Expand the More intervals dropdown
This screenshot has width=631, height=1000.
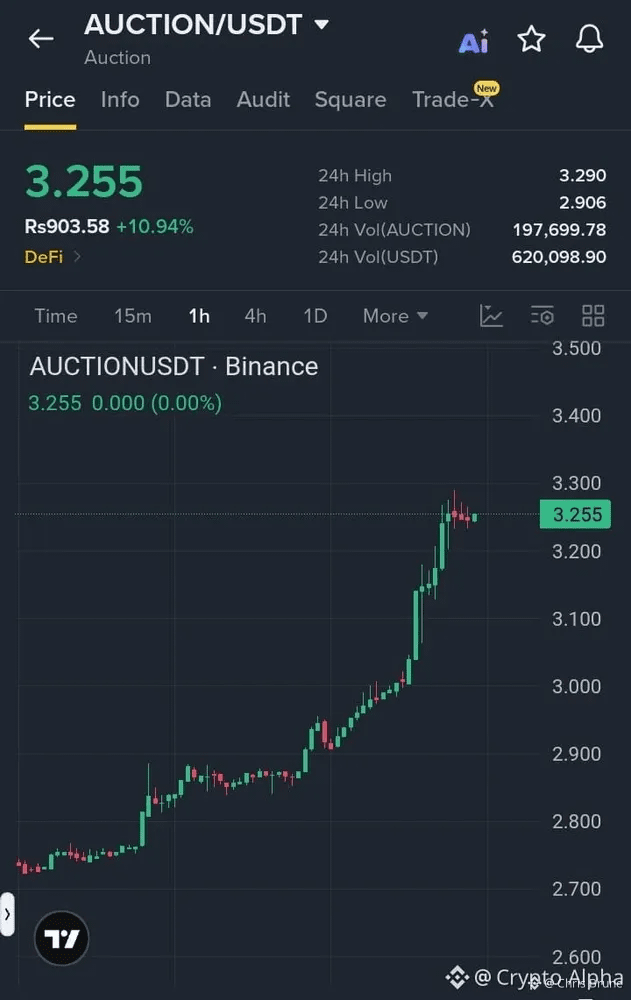point(395,316)
